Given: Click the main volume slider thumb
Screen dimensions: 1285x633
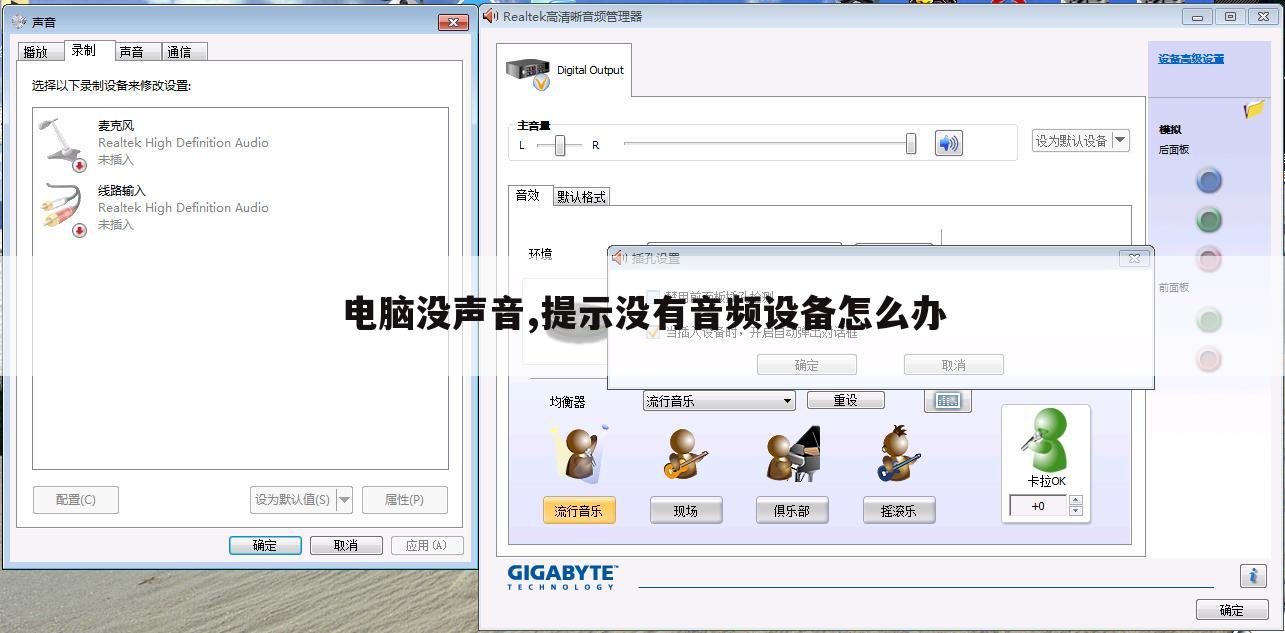Looking at the screenshot, I should [911, 144].
